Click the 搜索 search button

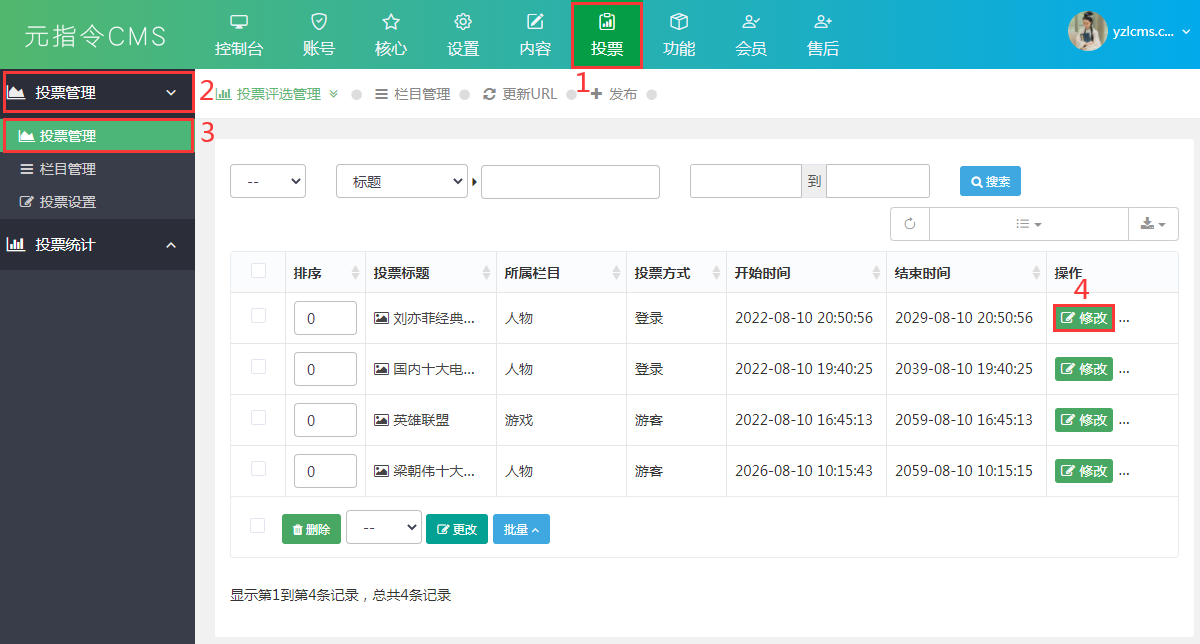990,181
